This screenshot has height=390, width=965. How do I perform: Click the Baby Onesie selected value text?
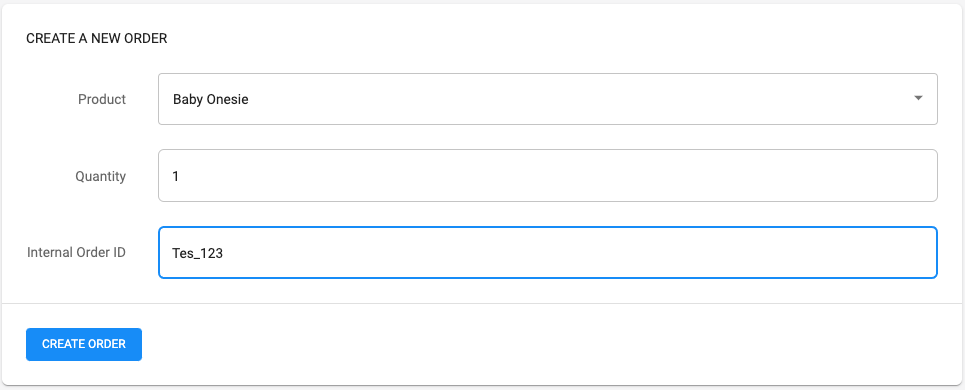210,99
